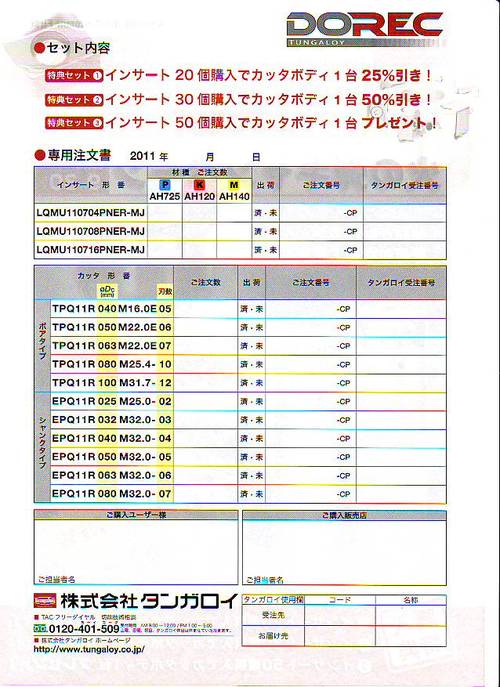
Task: Click the AH120 grade label
Action: tap(199, 197)
